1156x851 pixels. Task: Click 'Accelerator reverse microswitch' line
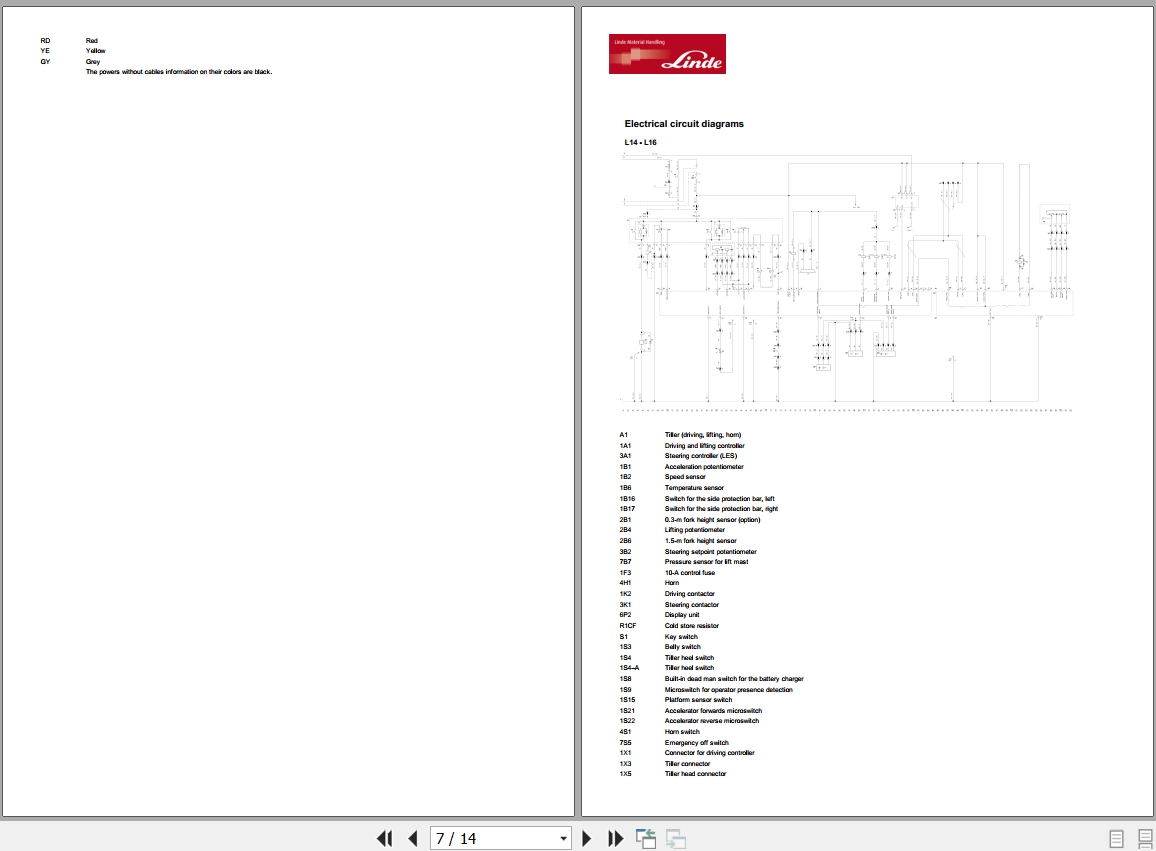pos(711,720)
